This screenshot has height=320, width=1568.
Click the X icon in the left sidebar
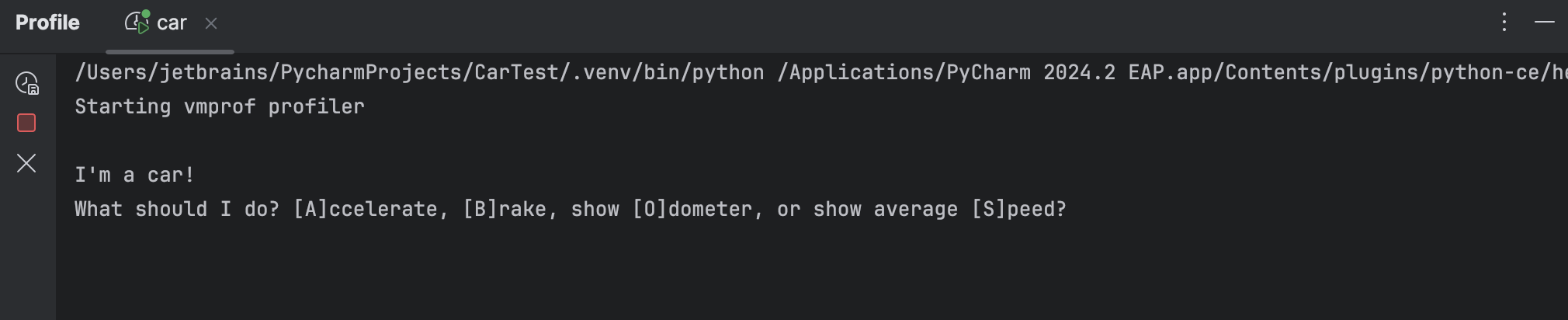pyautogui.click(x=26, y=163)
